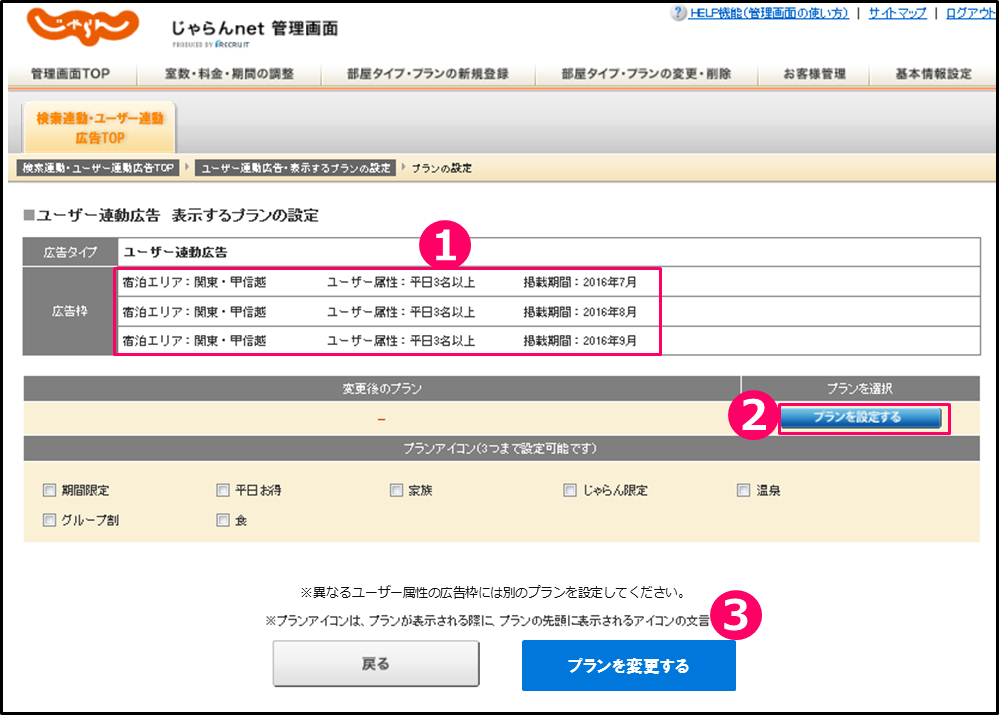Viewport: 1008px width, 727px height.
Task: Tick the 家族 checkbox
Action: 397,491
